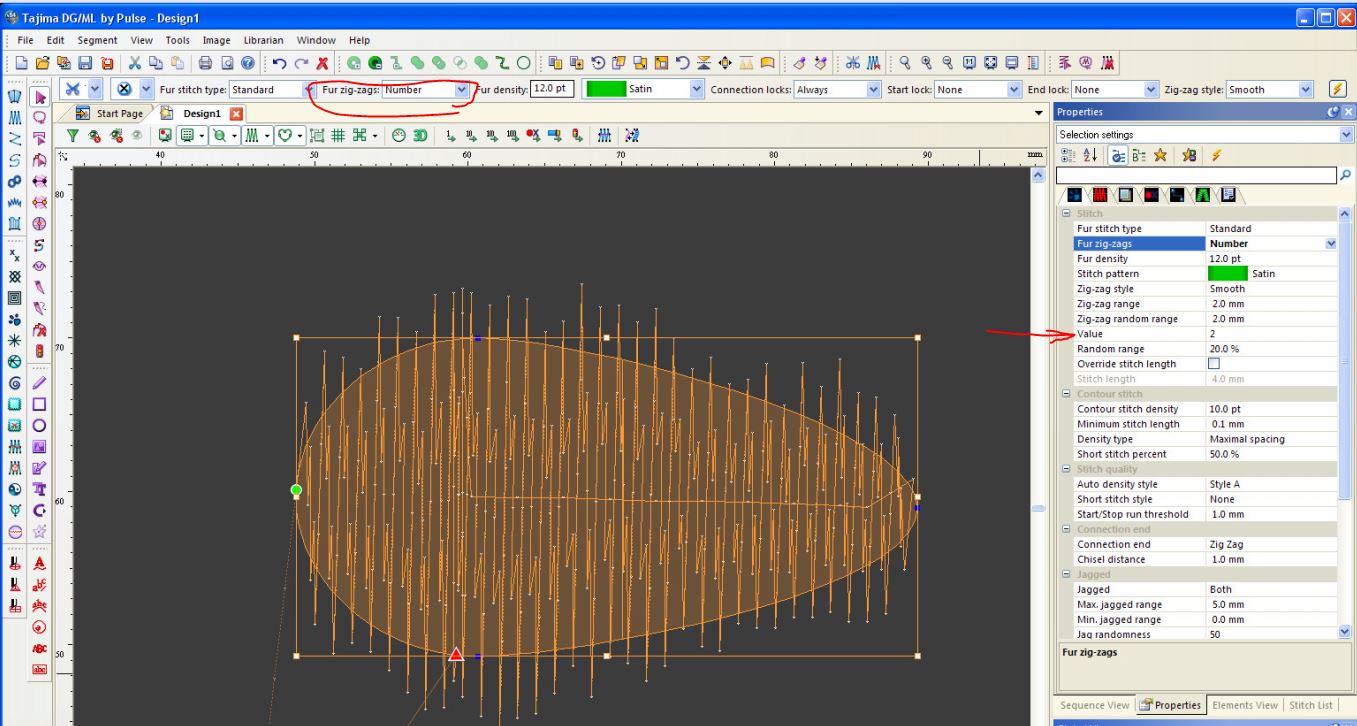Click the Redo arrow icon
1357x726 pixels.
point(302,64)
